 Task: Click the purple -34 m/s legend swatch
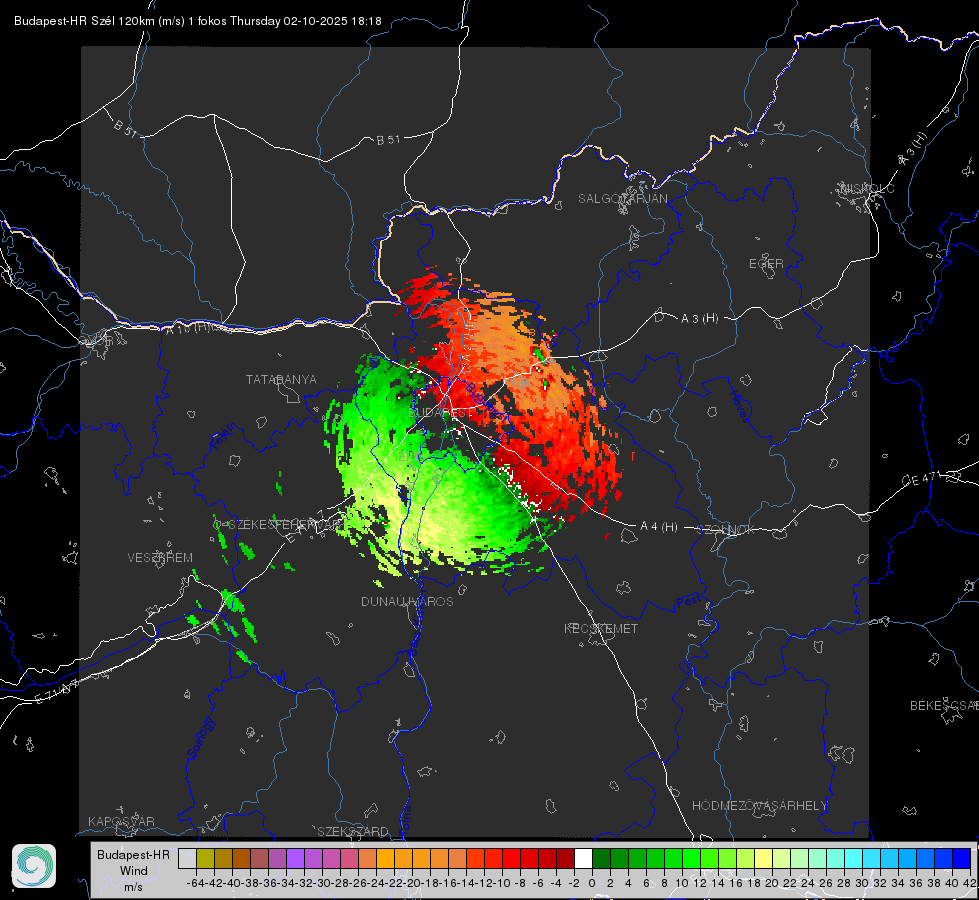295,858
